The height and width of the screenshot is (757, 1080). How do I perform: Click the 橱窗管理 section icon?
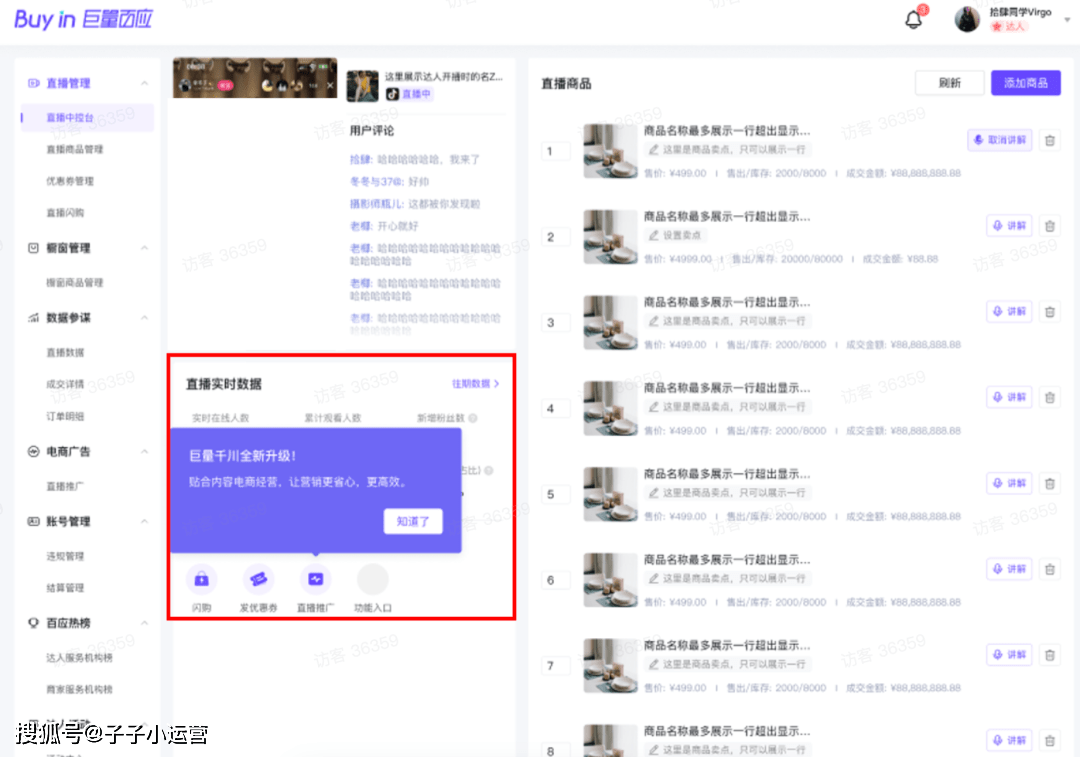click(x=33, y=248)
